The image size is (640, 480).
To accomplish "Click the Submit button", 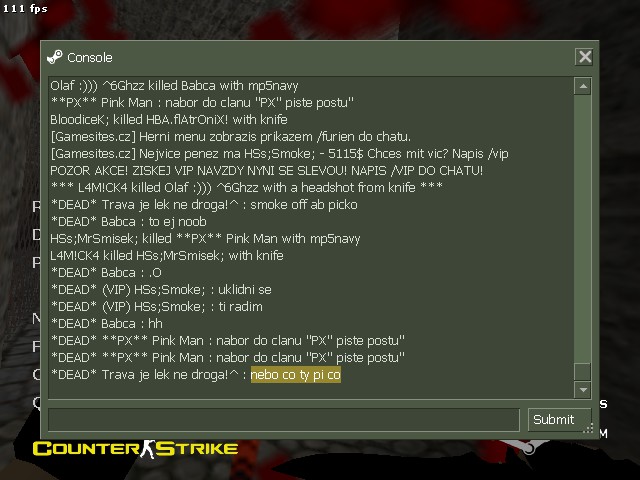I will (559, 419).
